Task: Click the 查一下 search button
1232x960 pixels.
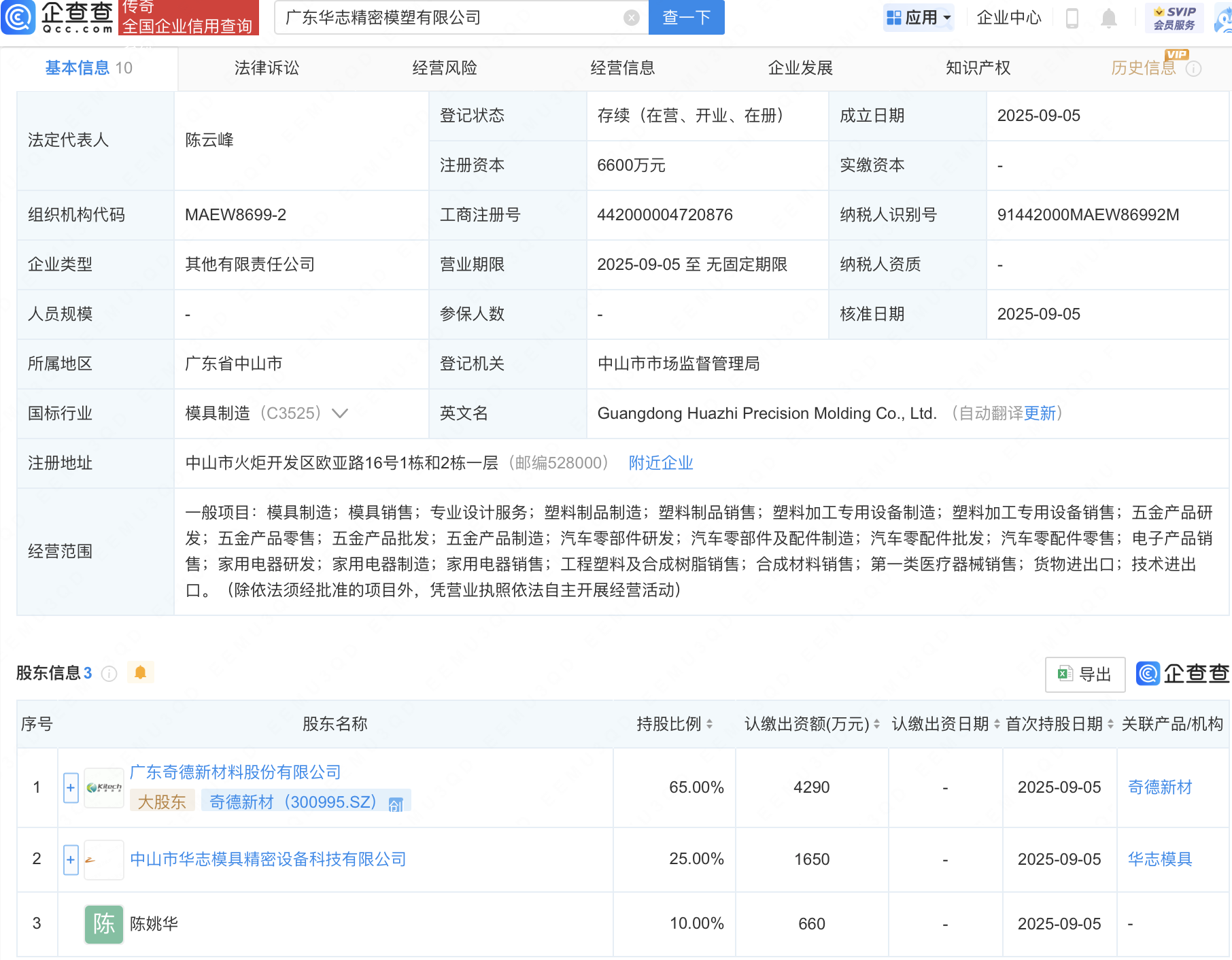Action: coord(687,18)
